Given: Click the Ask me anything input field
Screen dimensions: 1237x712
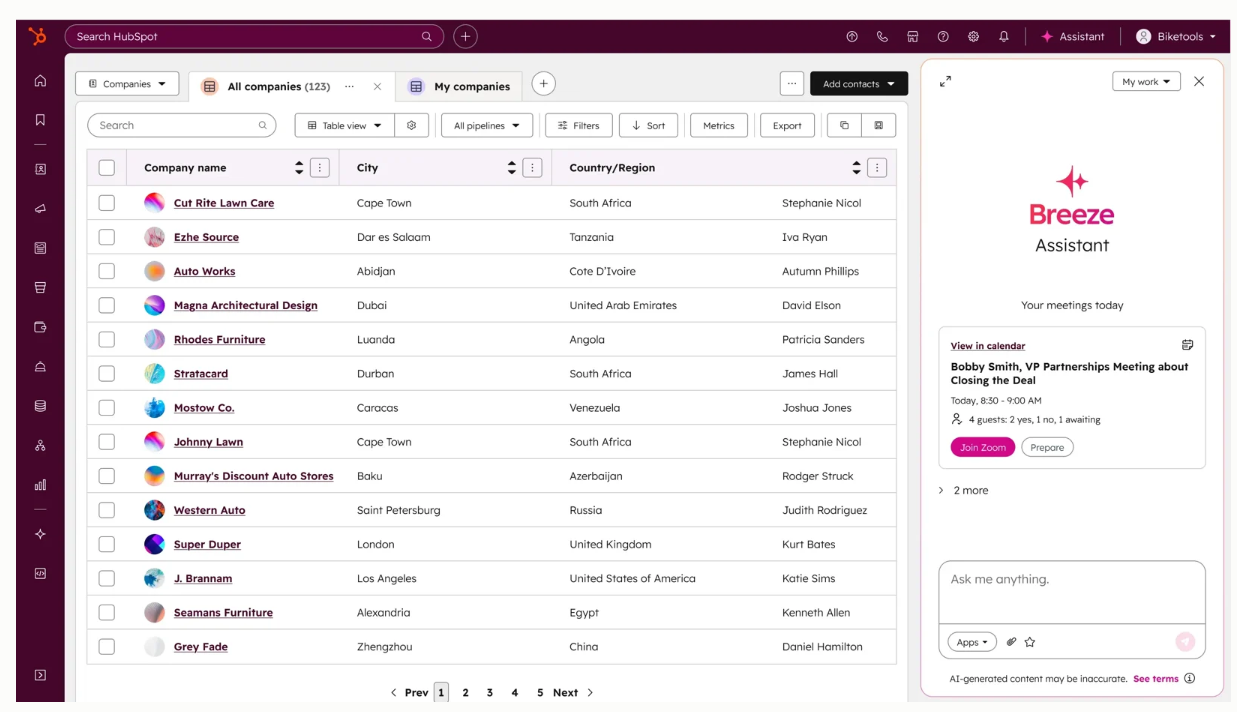Looking at the screenshot, I should click(1072, 590).
